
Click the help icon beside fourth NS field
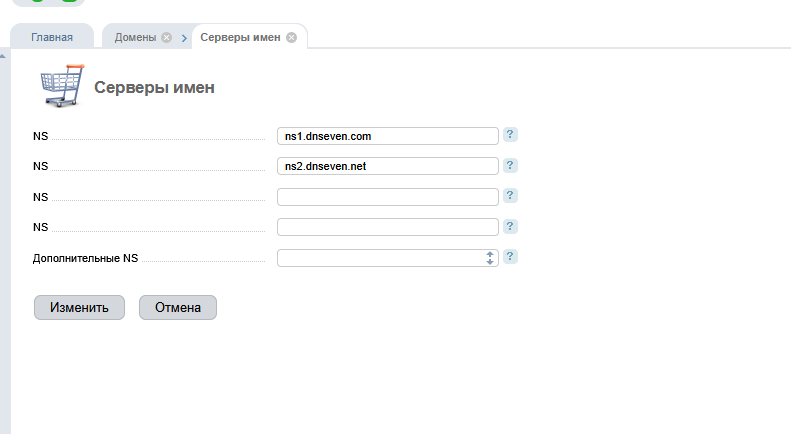tap(510, 227)
